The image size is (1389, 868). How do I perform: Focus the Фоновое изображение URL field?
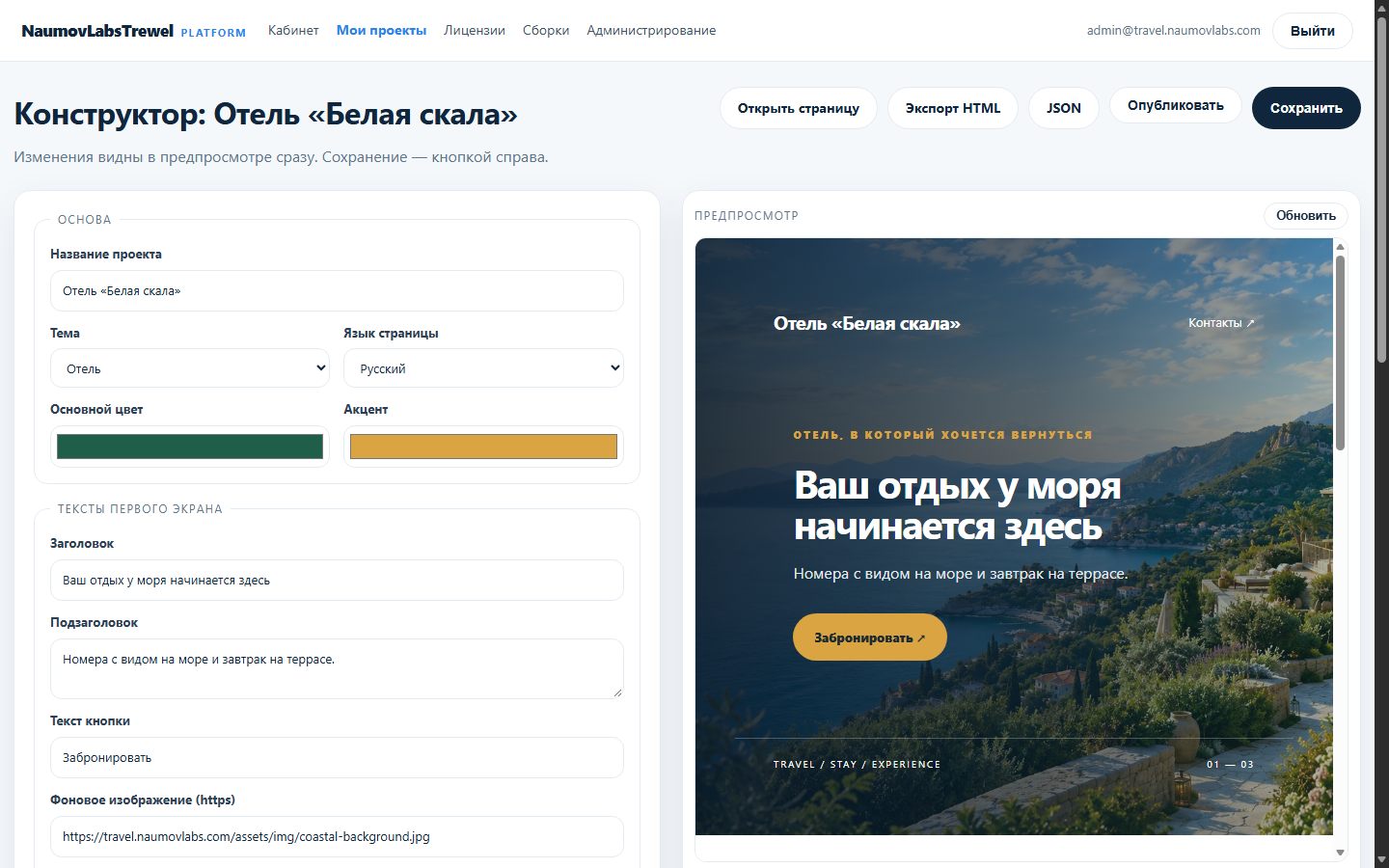[337, 837]
